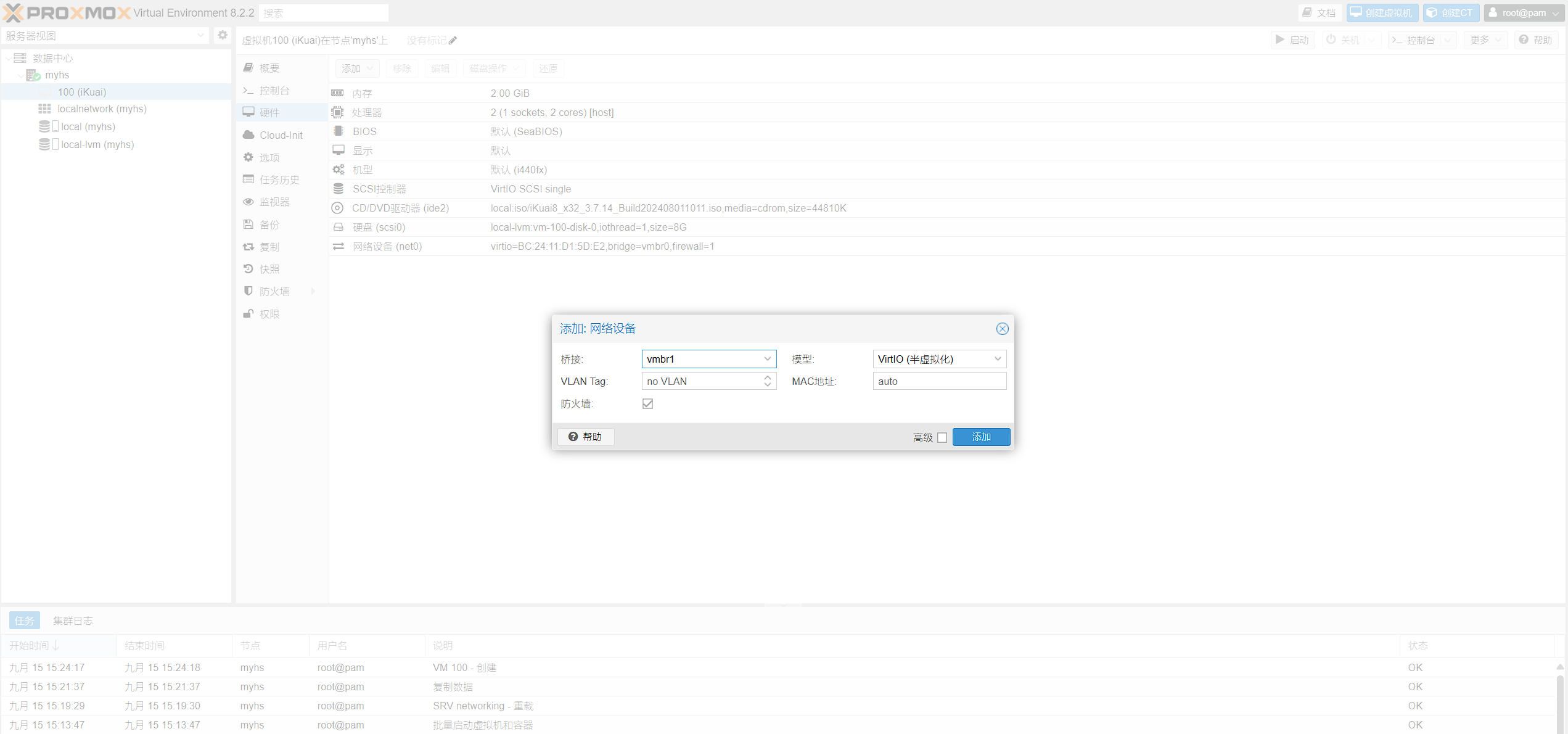This screenshot has height=734, width=1568.
Task: Select local-lvm (myhs) storage in tree
Action: (97, 144)
